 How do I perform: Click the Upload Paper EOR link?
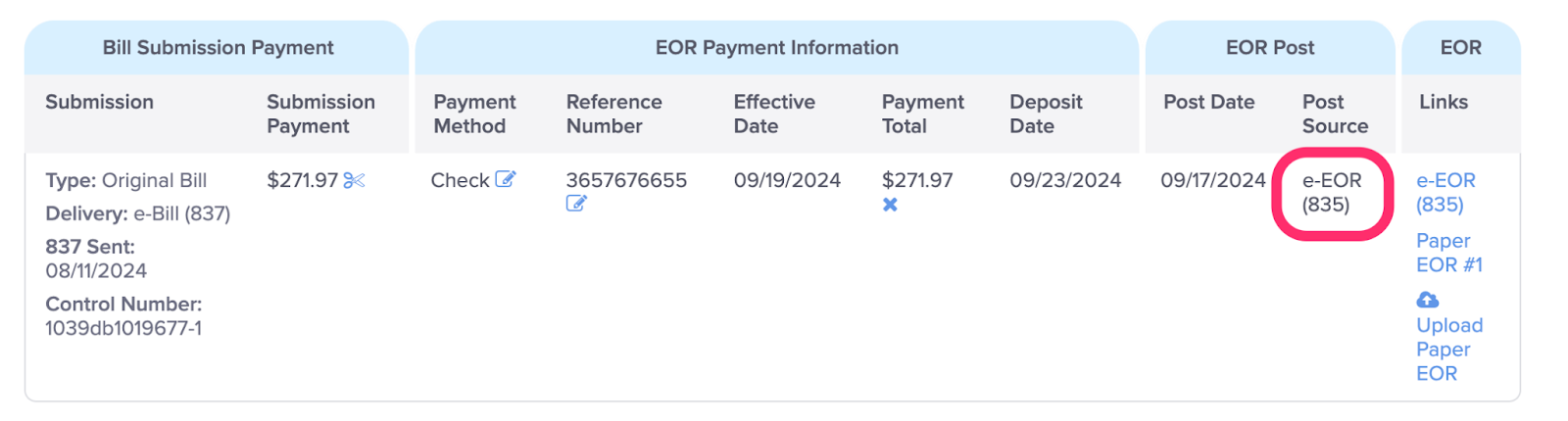pyautogui.click(x=1449, y=349)
